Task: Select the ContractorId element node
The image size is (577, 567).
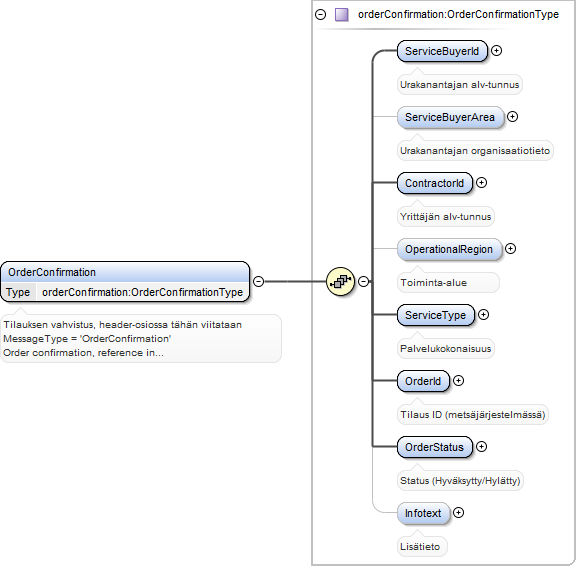Action: [435, 183]
